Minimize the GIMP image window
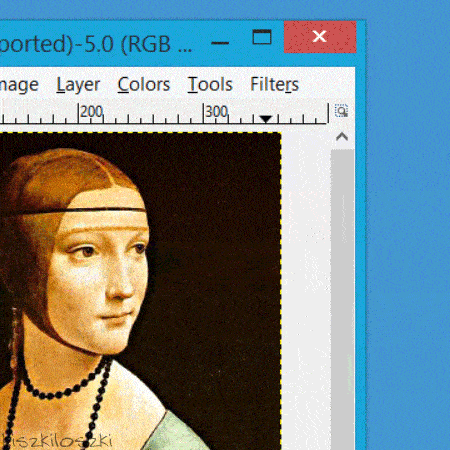The image size is (450, 450). tap(220, 43)
